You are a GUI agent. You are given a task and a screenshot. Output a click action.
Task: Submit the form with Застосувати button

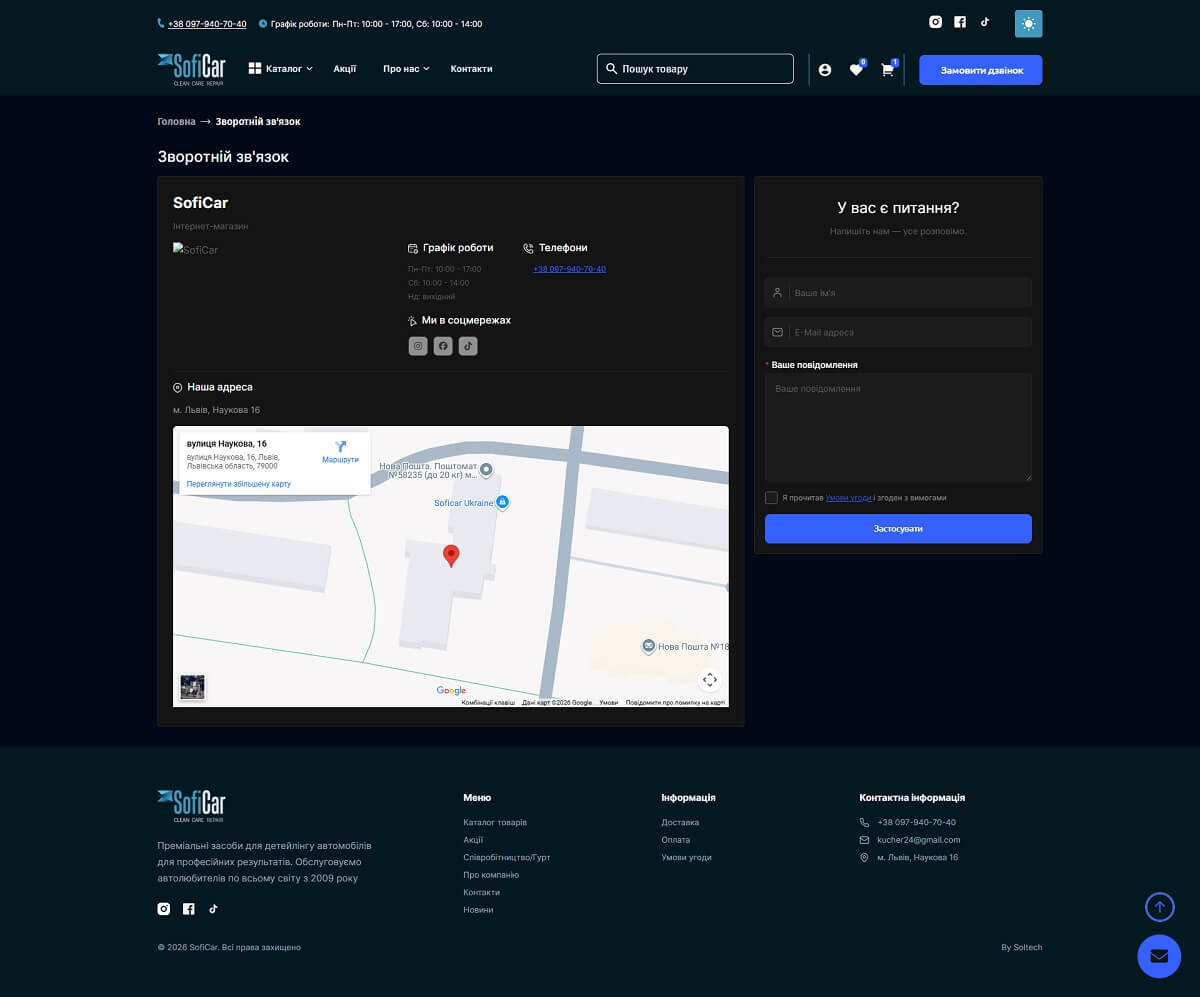898,529
